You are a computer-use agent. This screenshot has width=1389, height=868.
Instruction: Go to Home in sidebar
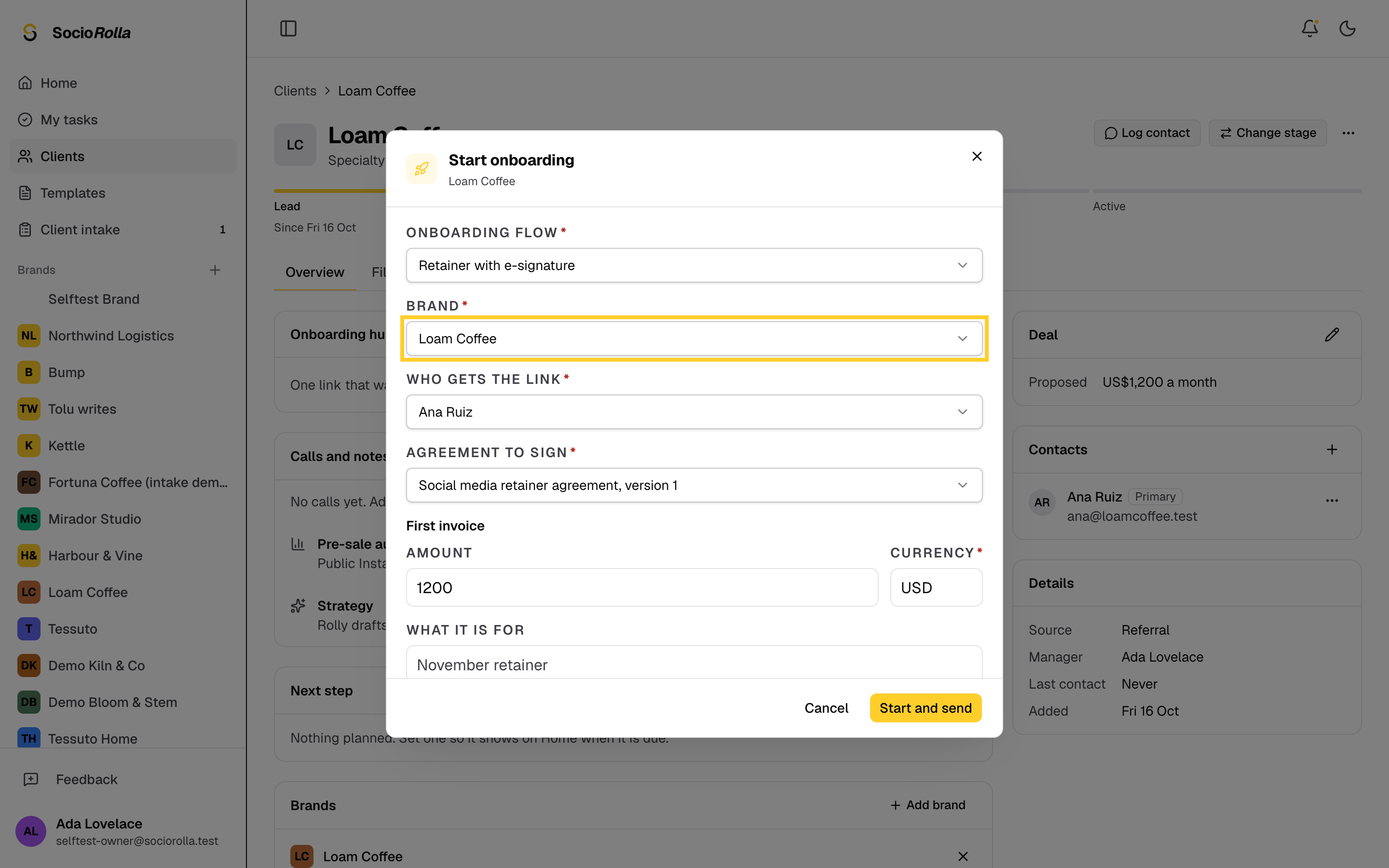pos(123,83)
